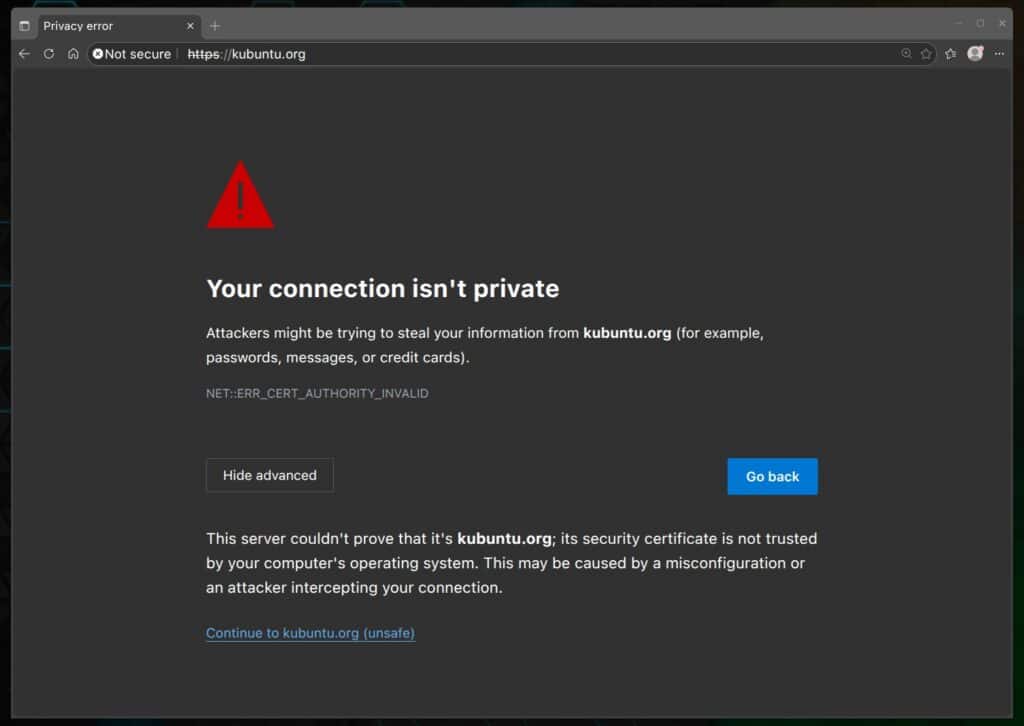Navigate back using the back arrow
This screenshot has width=1024, height=726.
point(24,54)
